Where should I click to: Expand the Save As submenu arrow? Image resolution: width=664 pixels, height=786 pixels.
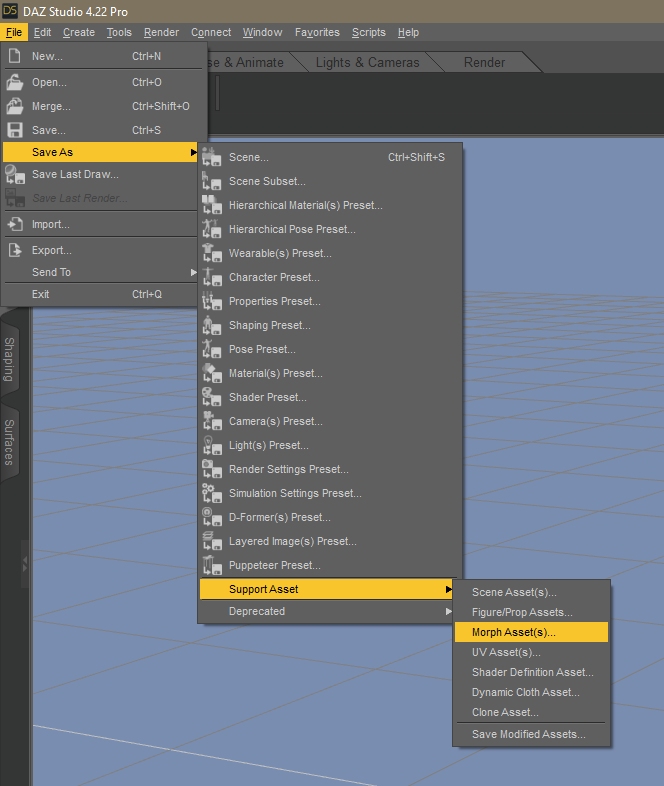tap(193, 152)
